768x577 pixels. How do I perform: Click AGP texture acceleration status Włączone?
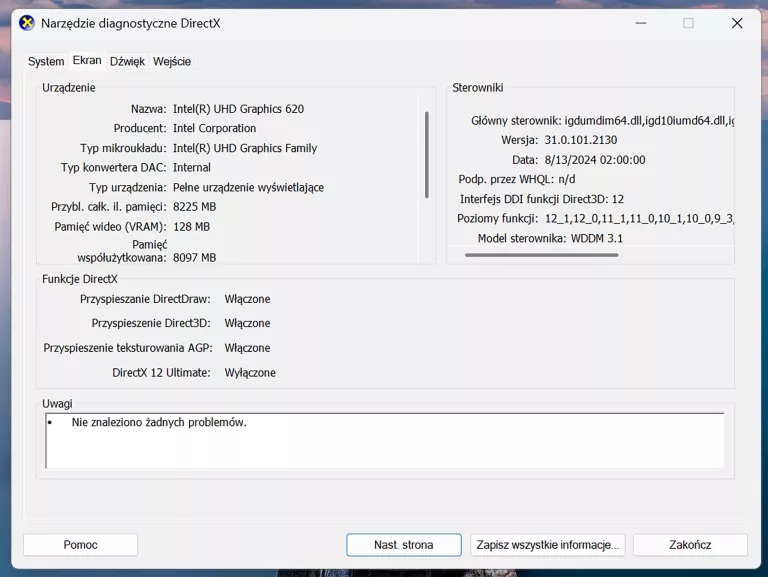tap(247, 348)
